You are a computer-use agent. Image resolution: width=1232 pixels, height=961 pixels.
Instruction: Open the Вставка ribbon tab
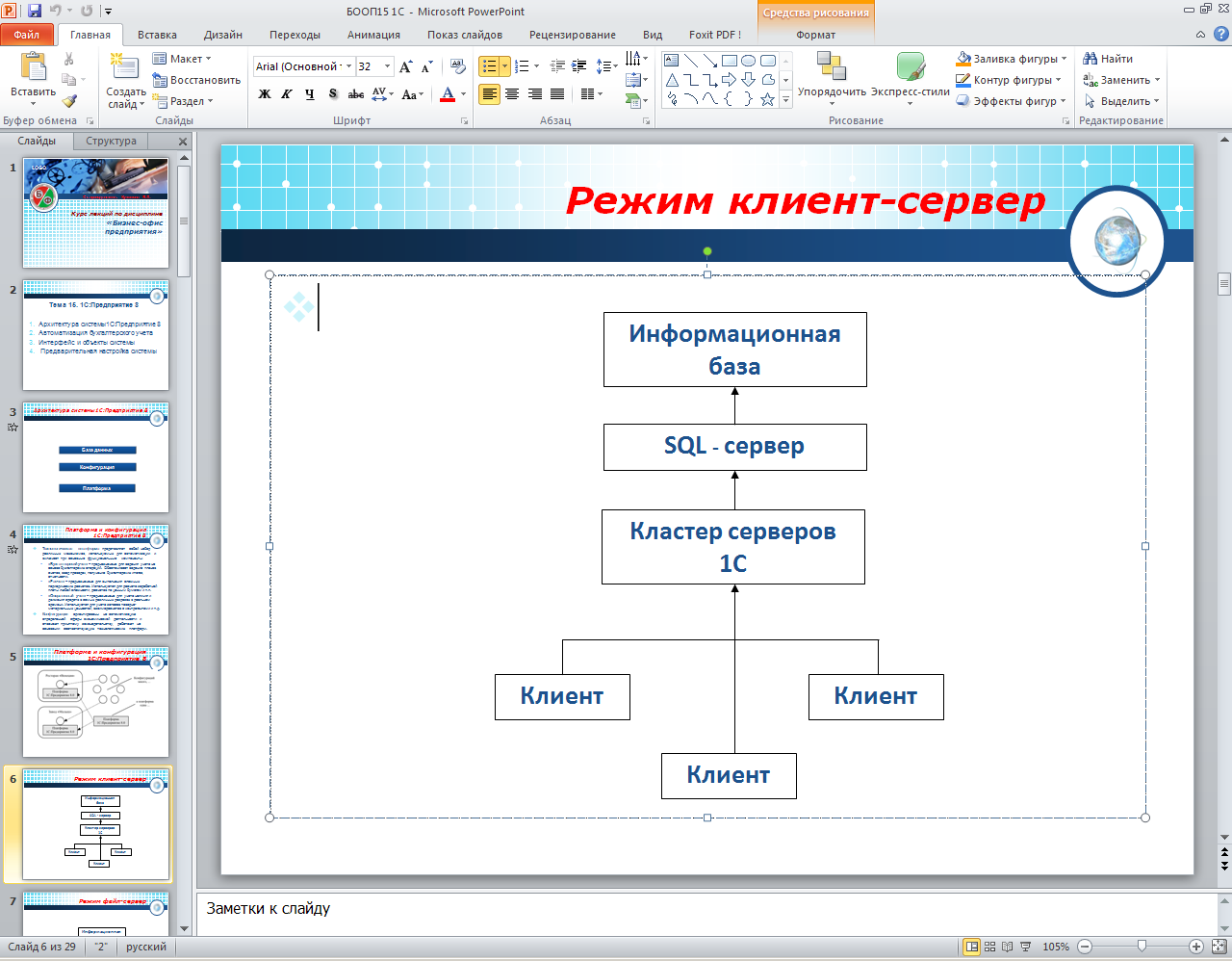(x=157, y=35)
